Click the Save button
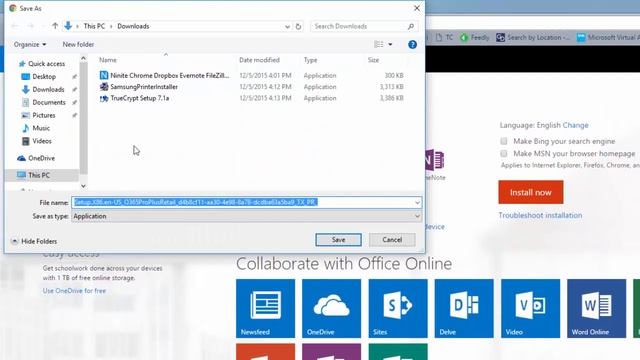 (x=338, y=240)
